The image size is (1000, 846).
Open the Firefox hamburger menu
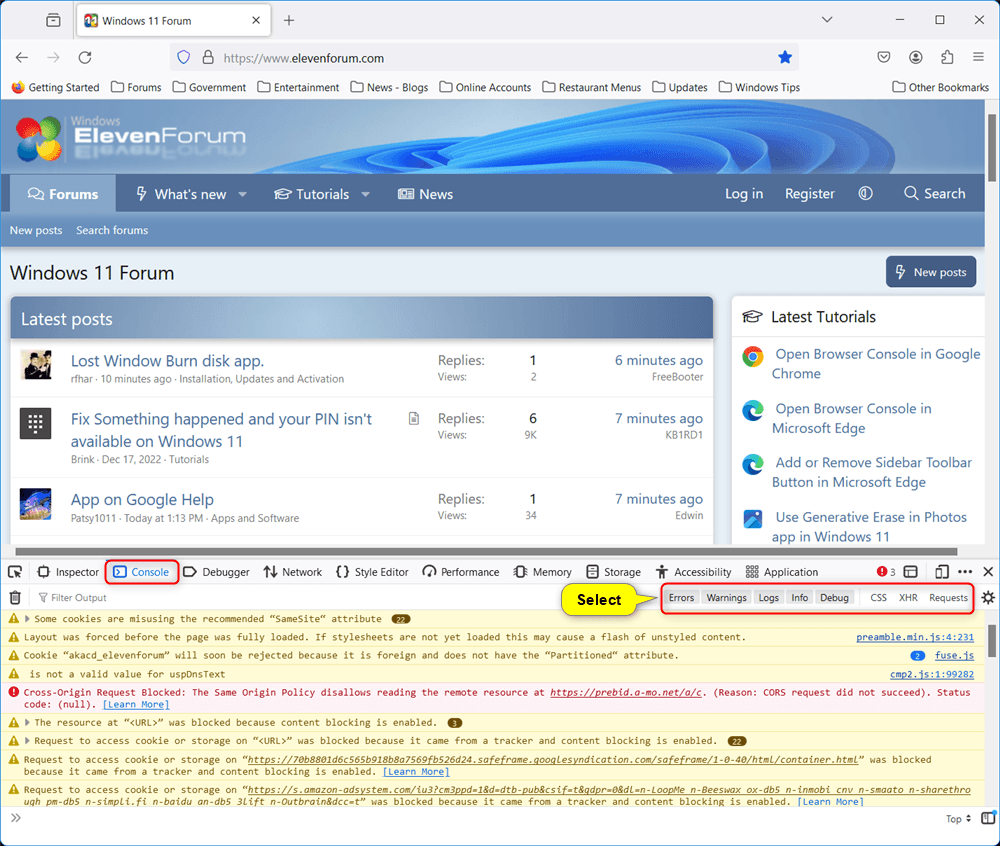(978, 57)
